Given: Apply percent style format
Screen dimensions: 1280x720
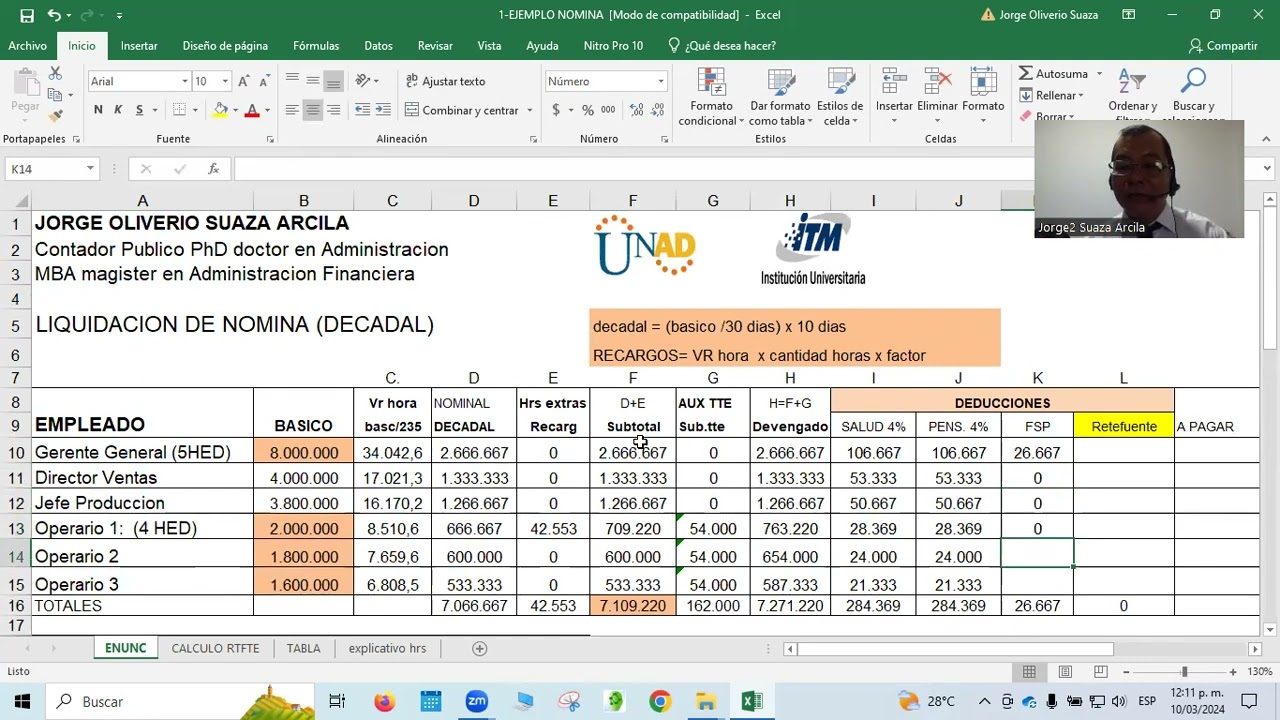Looking at the screenshot, I should pos(588,110).
